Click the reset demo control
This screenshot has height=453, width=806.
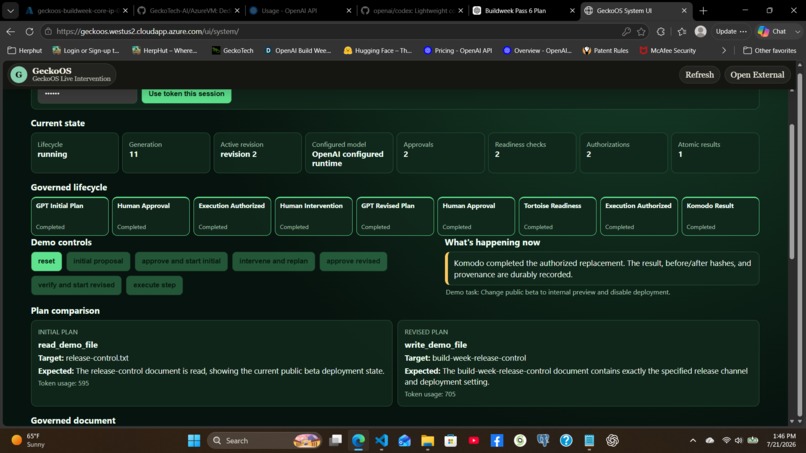coord(46,261)
